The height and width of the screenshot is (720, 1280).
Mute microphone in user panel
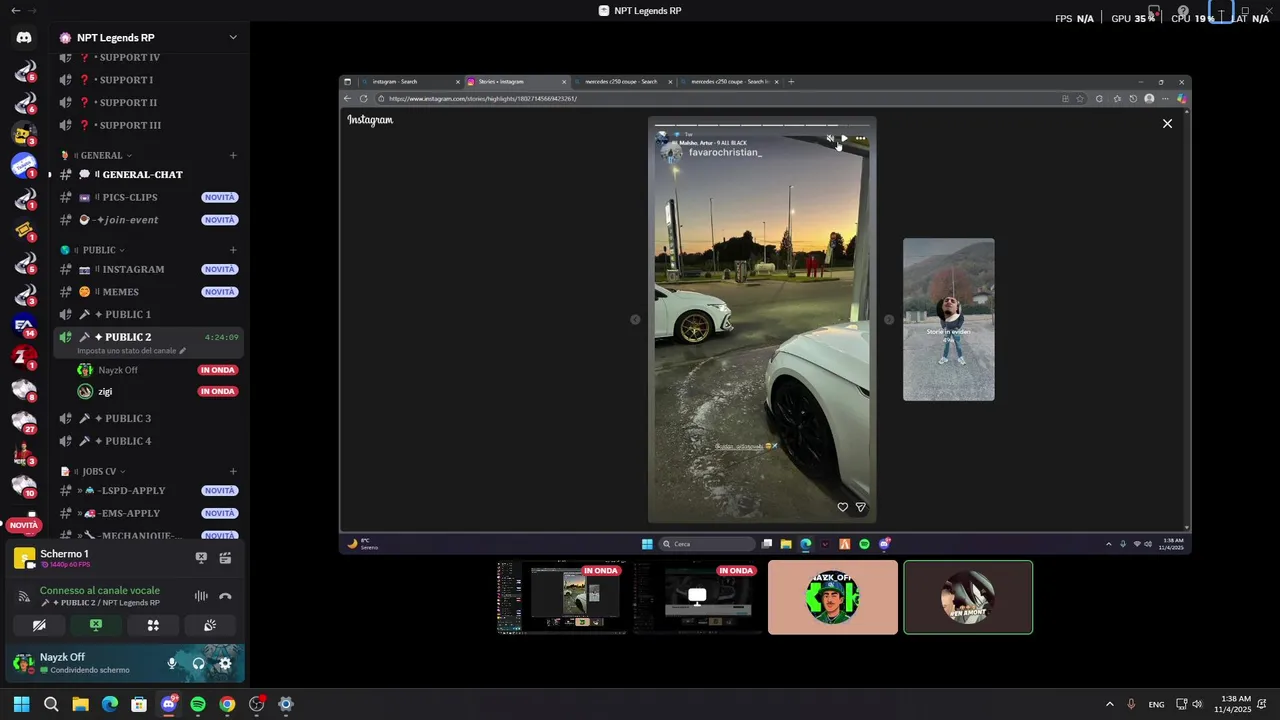[x=172, y=663]
